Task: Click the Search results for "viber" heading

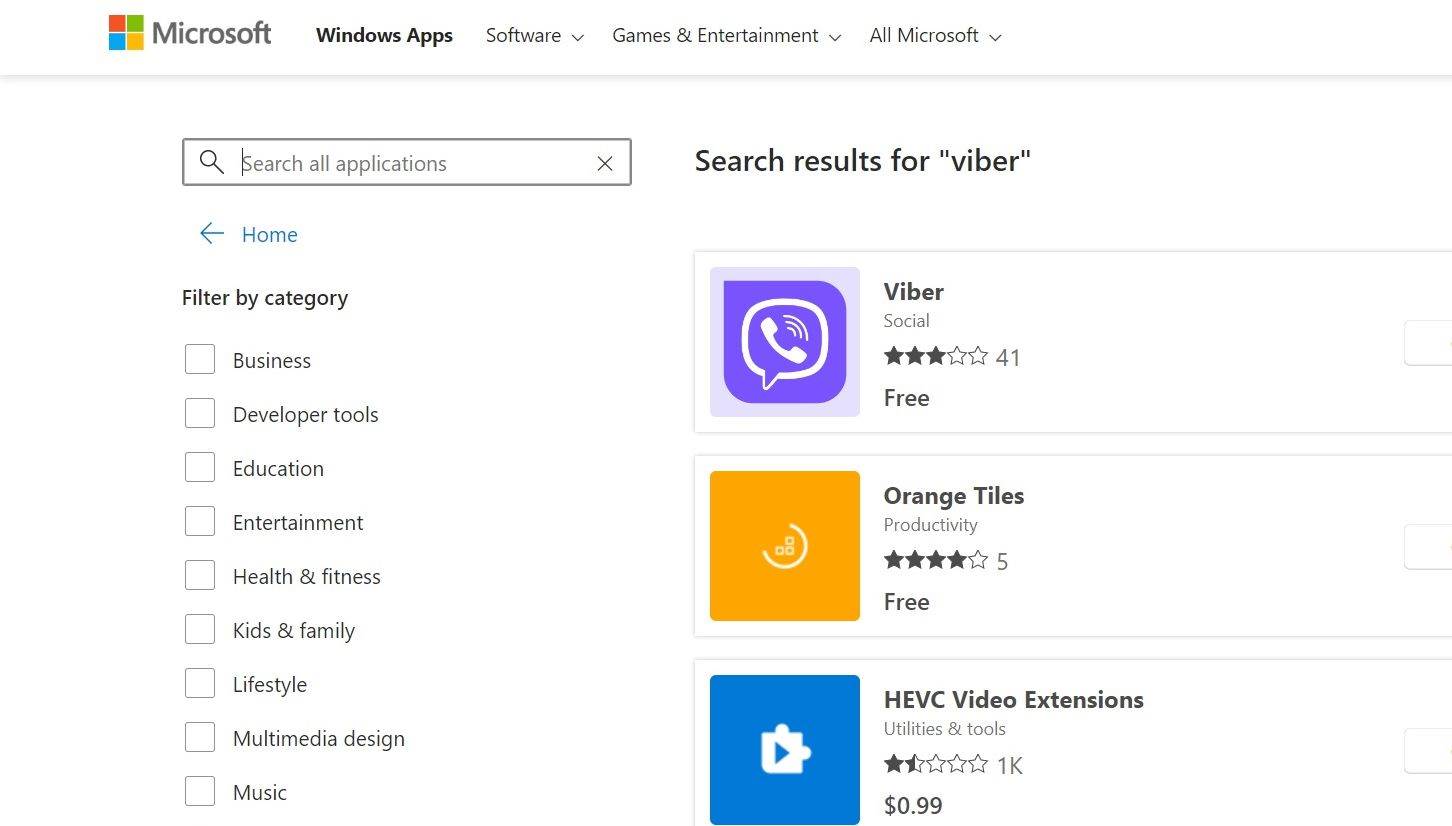Action: [863, 160]
